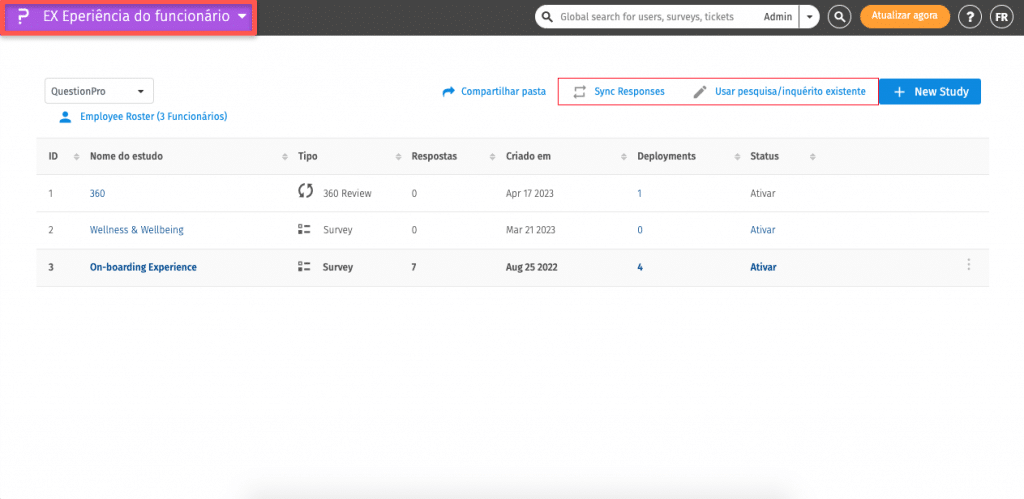Viewport: 1024px width, 499px height.
Task: Open the Wellness & Wellbeing study
Action: coord(136,230)
